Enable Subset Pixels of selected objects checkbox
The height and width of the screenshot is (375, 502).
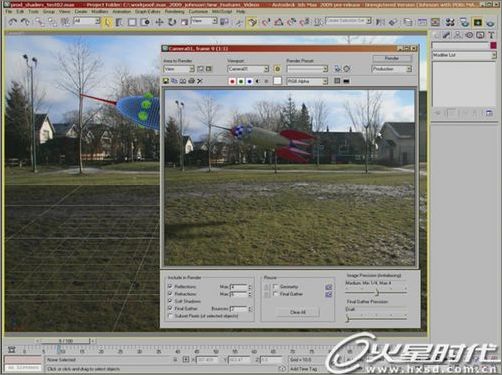coord(170,315)
